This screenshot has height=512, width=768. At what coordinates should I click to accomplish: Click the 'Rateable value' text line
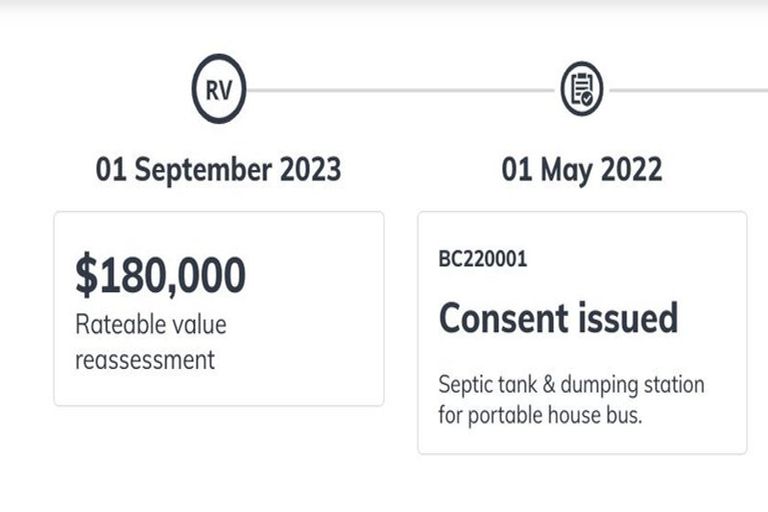coord(150,325)
